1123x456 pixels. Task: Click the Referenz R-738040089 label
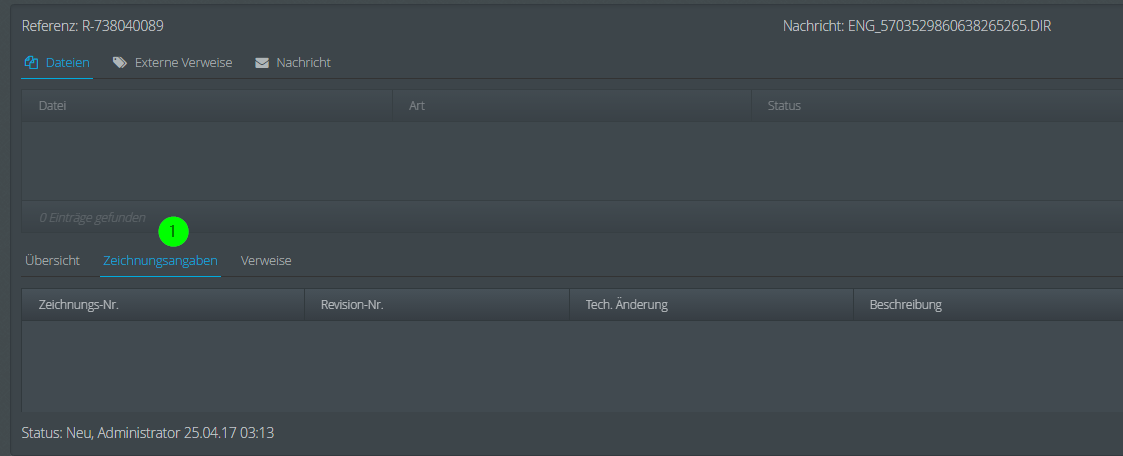(x=93, y=26)
